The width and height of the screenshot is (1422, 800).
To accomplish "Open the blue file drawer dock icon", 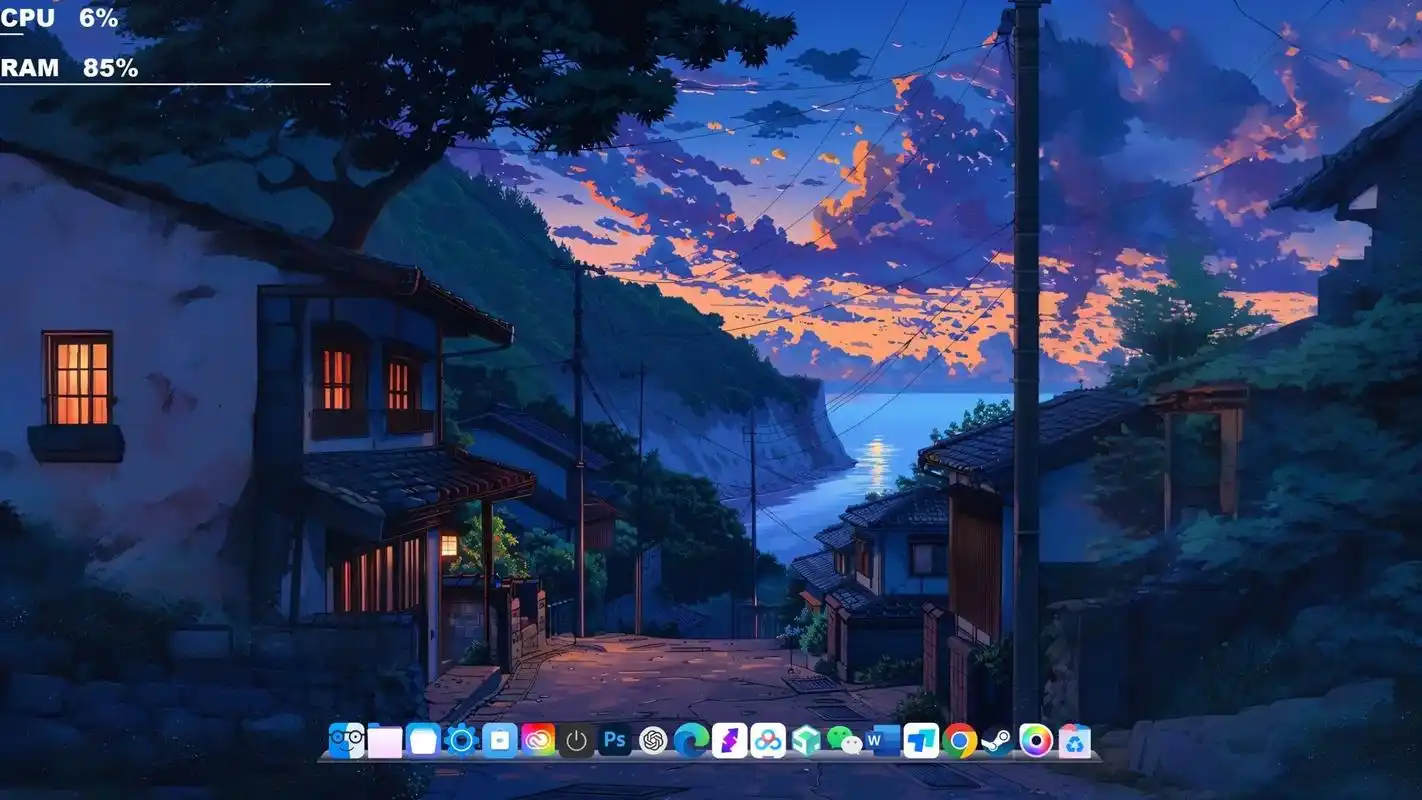I will tap(423, 741).
